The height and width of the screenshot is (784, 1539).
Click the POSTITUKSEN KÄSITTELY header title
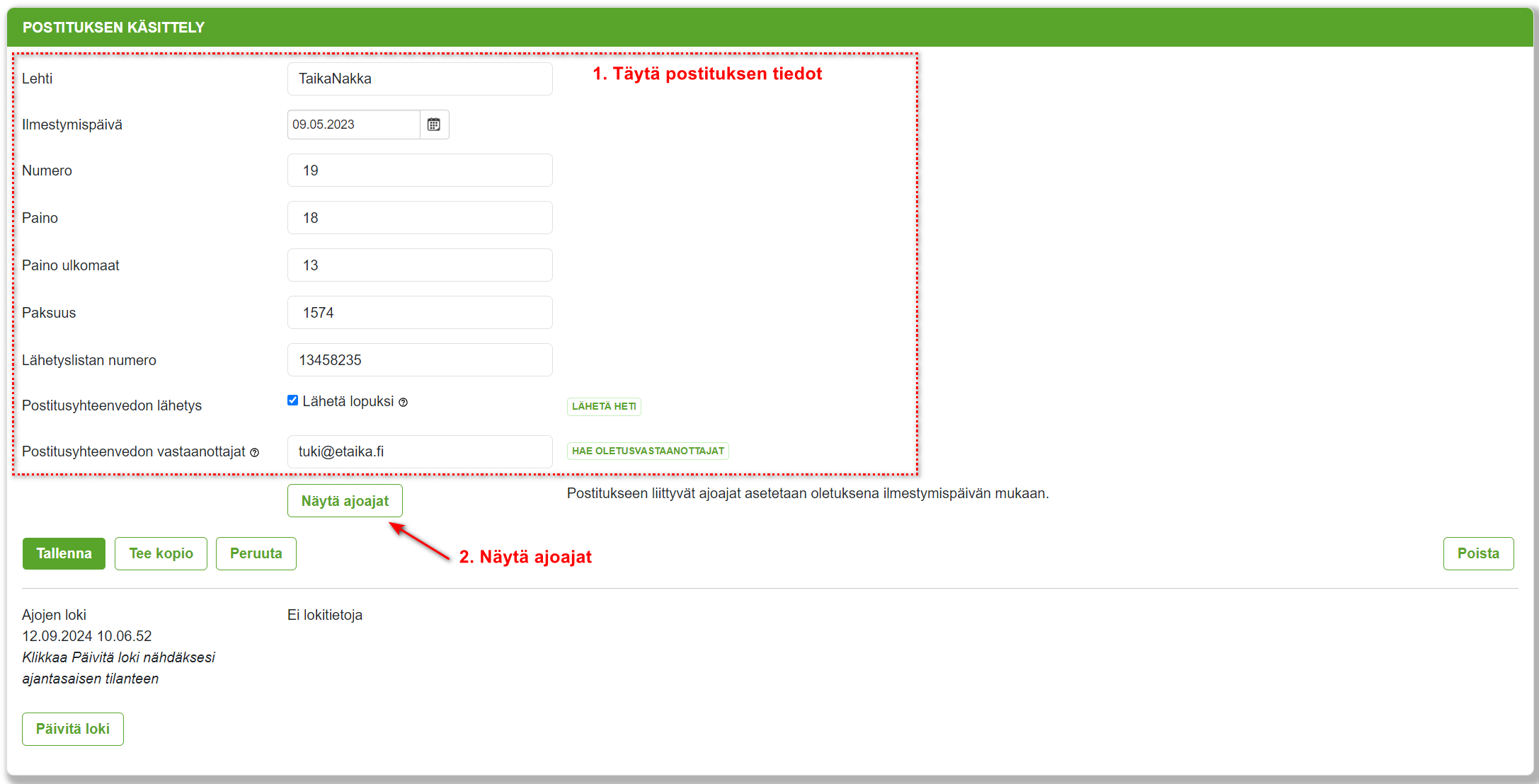point(113,28)
